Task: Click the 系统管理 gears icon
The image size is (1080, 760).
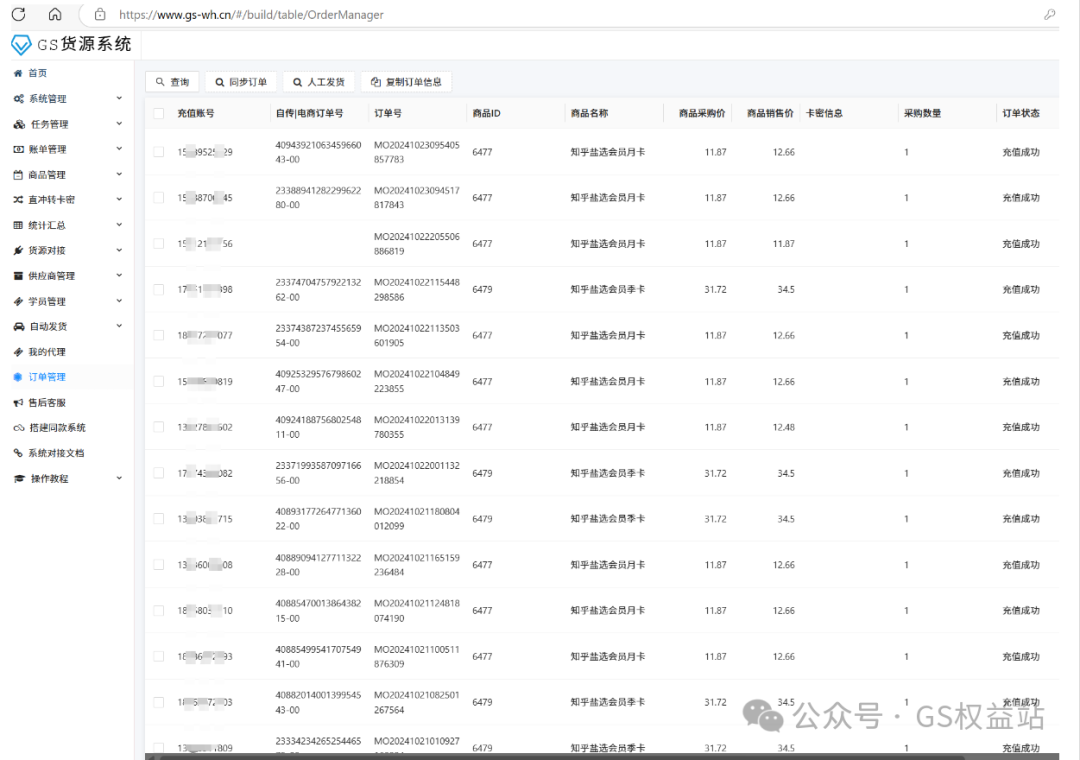Action: click(19, 99)
